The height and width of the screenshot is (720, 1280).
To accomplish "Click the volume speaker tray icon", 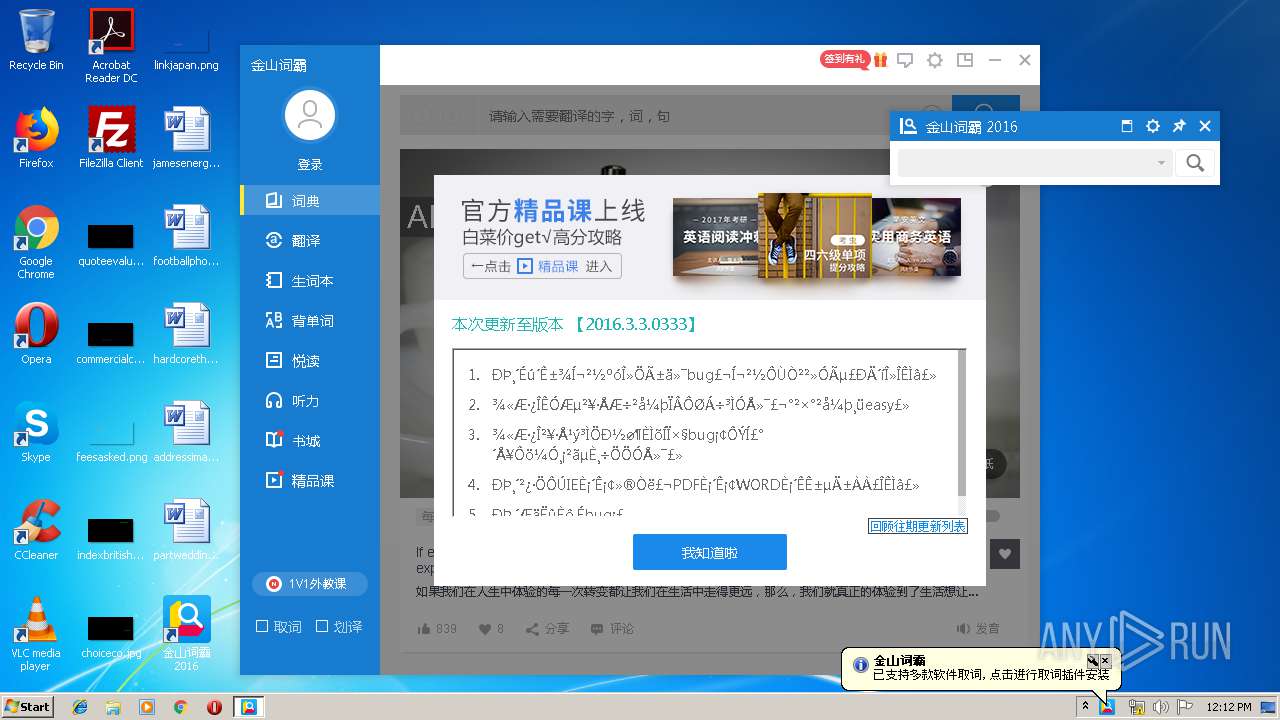I will click(x=1160, y=707).
